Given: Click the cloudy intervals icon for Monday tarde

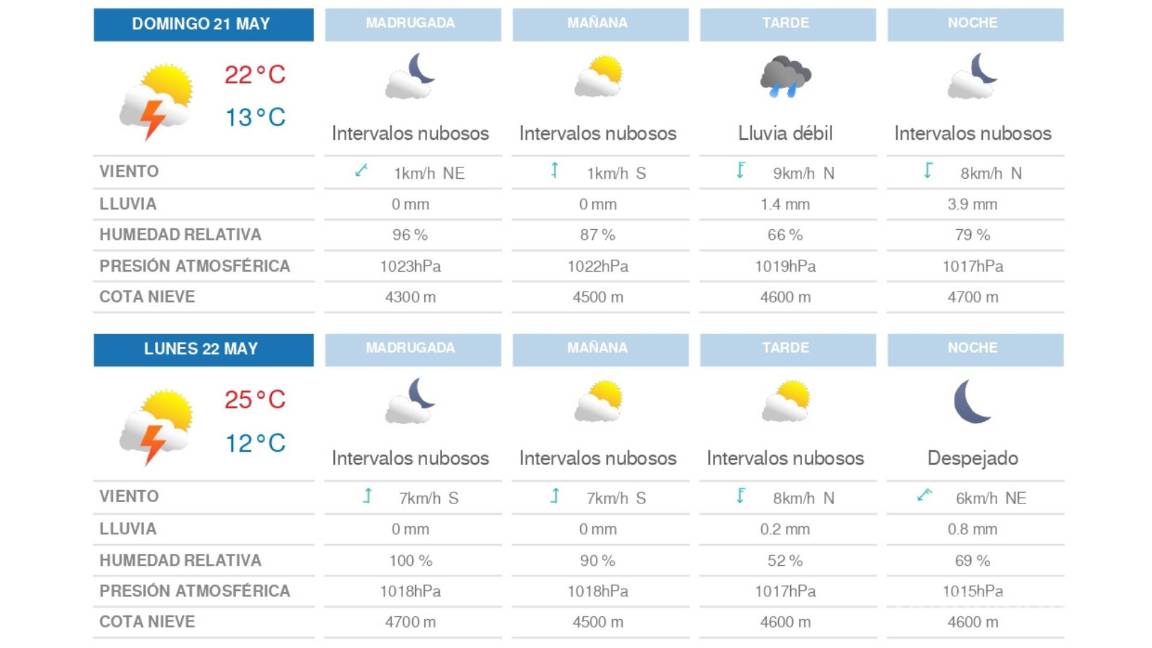Looking at the screenshot, I should [x=787, y=403].
